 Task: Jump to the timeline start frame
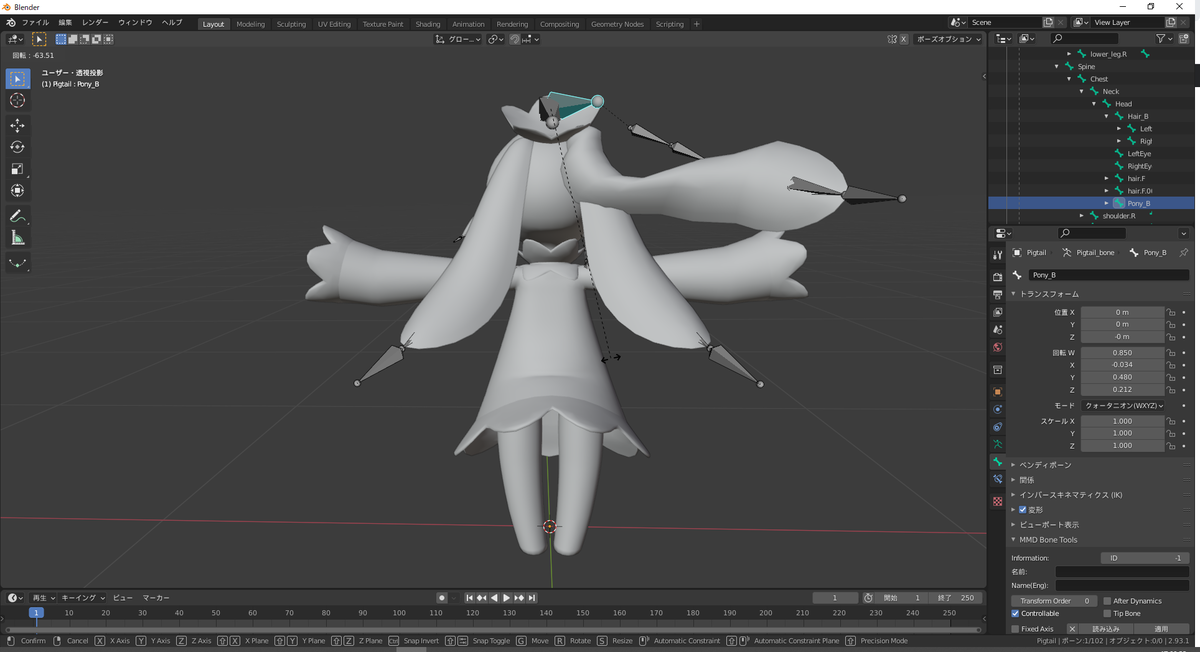click(x=470, y=598)
